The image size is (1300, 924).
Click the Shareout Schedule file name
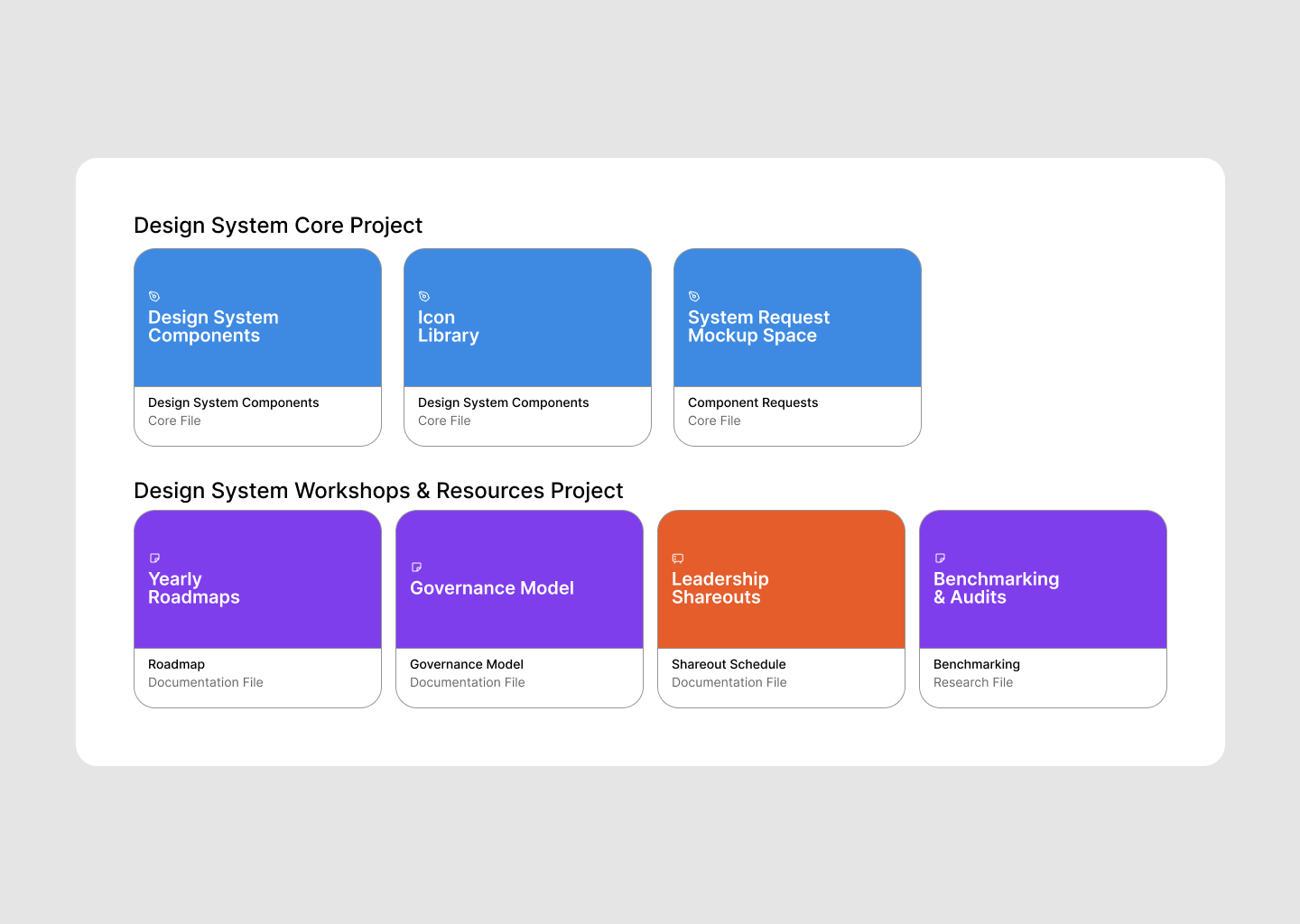point(729,664)
